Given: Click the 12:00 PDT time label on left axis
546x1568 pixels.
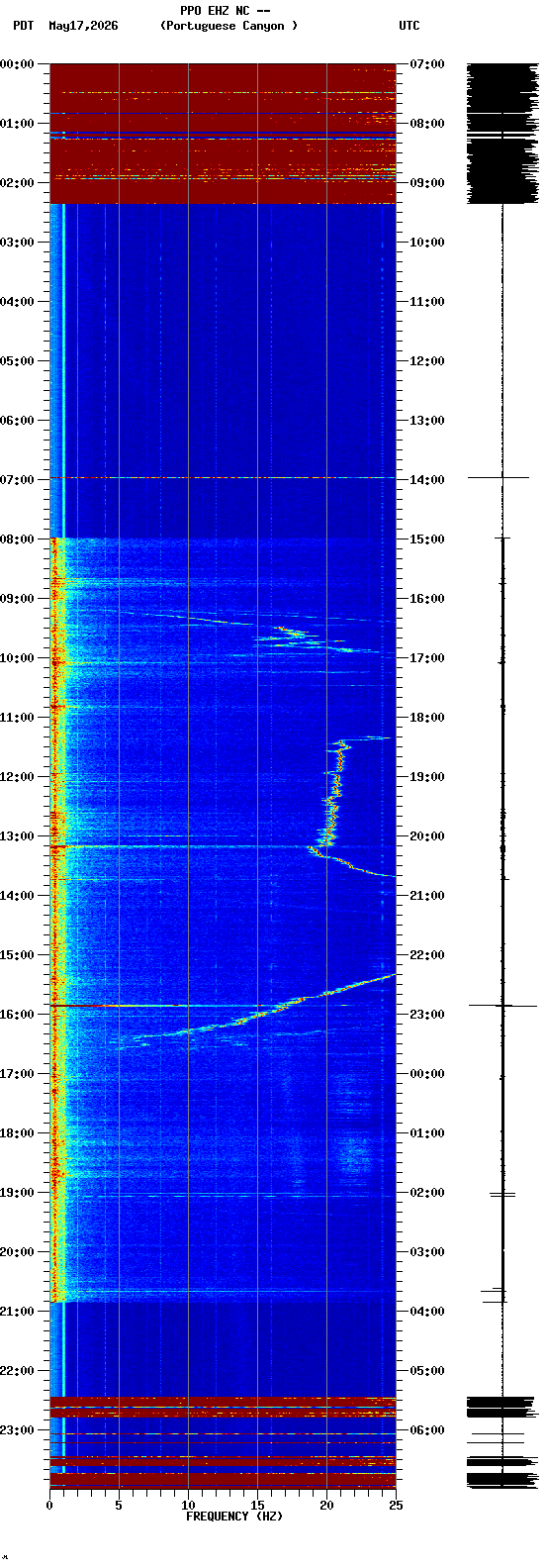Looking at the screenshot, I should [17, 777].
